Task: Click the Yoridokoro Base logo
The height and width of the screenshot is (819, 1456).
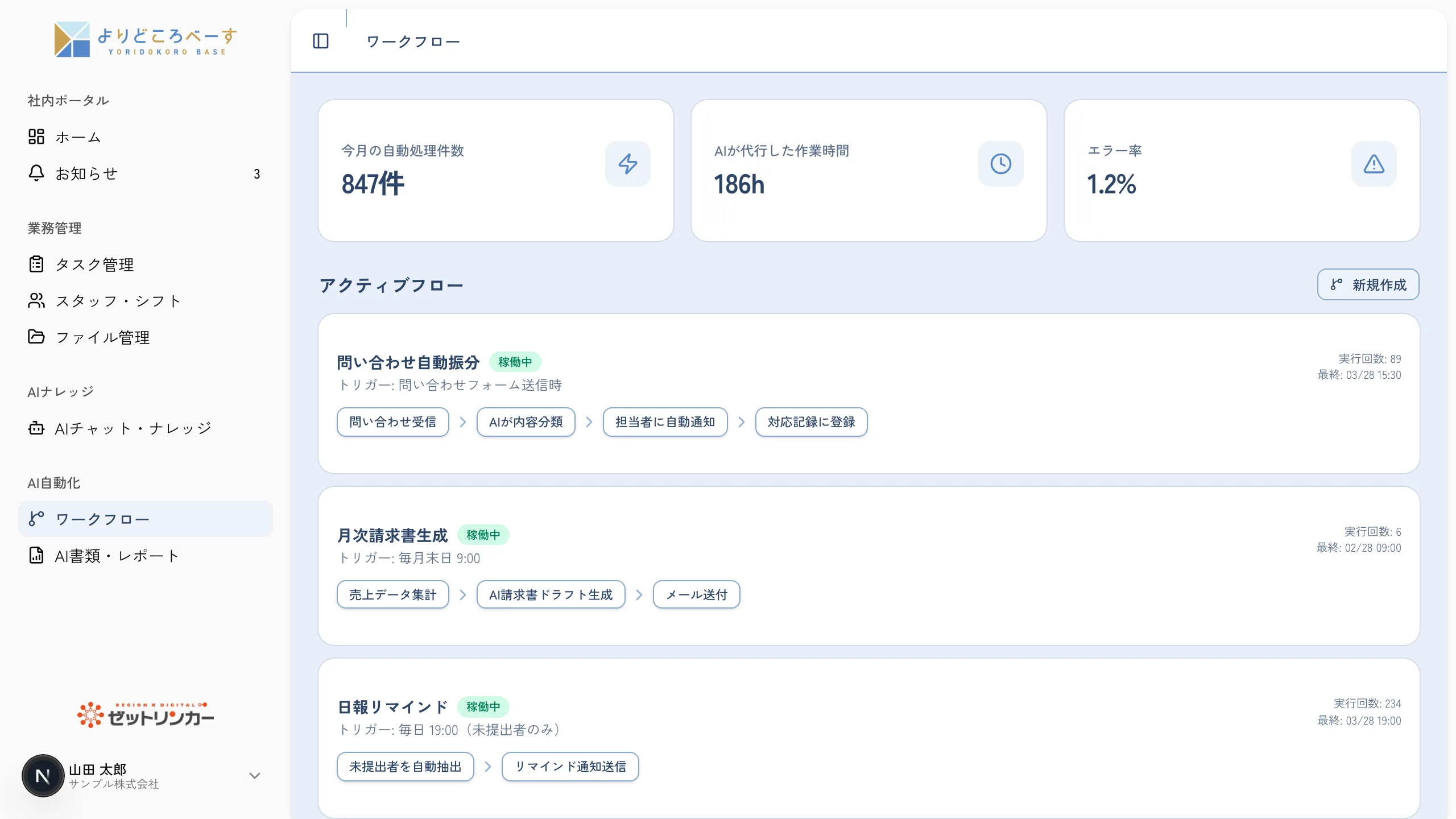Action: pyautogui.click(x=146, y=39)
